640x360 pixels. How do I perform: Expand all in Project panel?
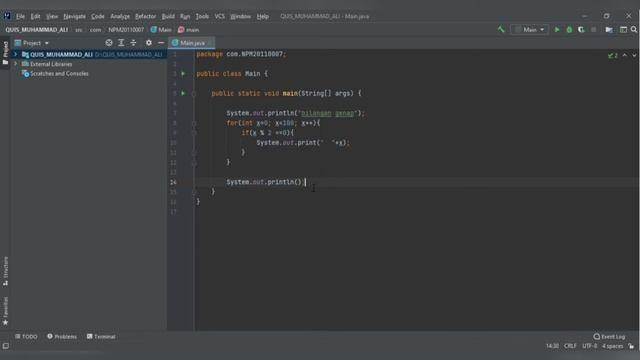[x=121, y=42]
